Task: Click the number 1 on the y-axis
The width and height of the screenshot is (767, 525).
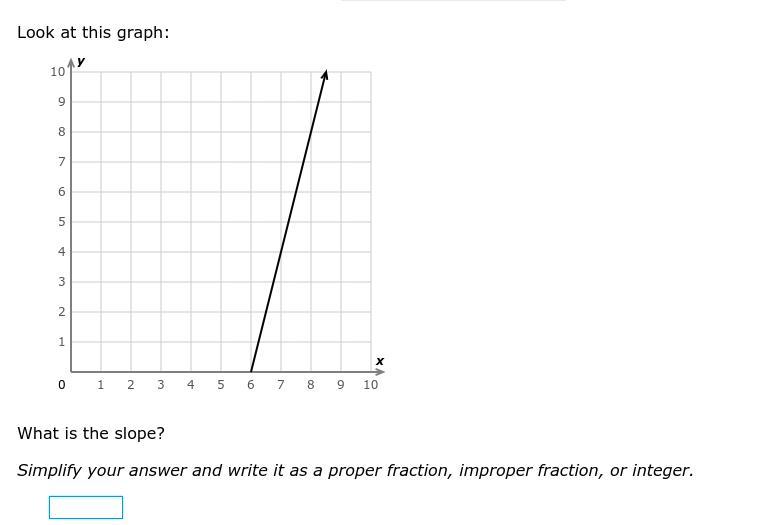Action: 62,342
